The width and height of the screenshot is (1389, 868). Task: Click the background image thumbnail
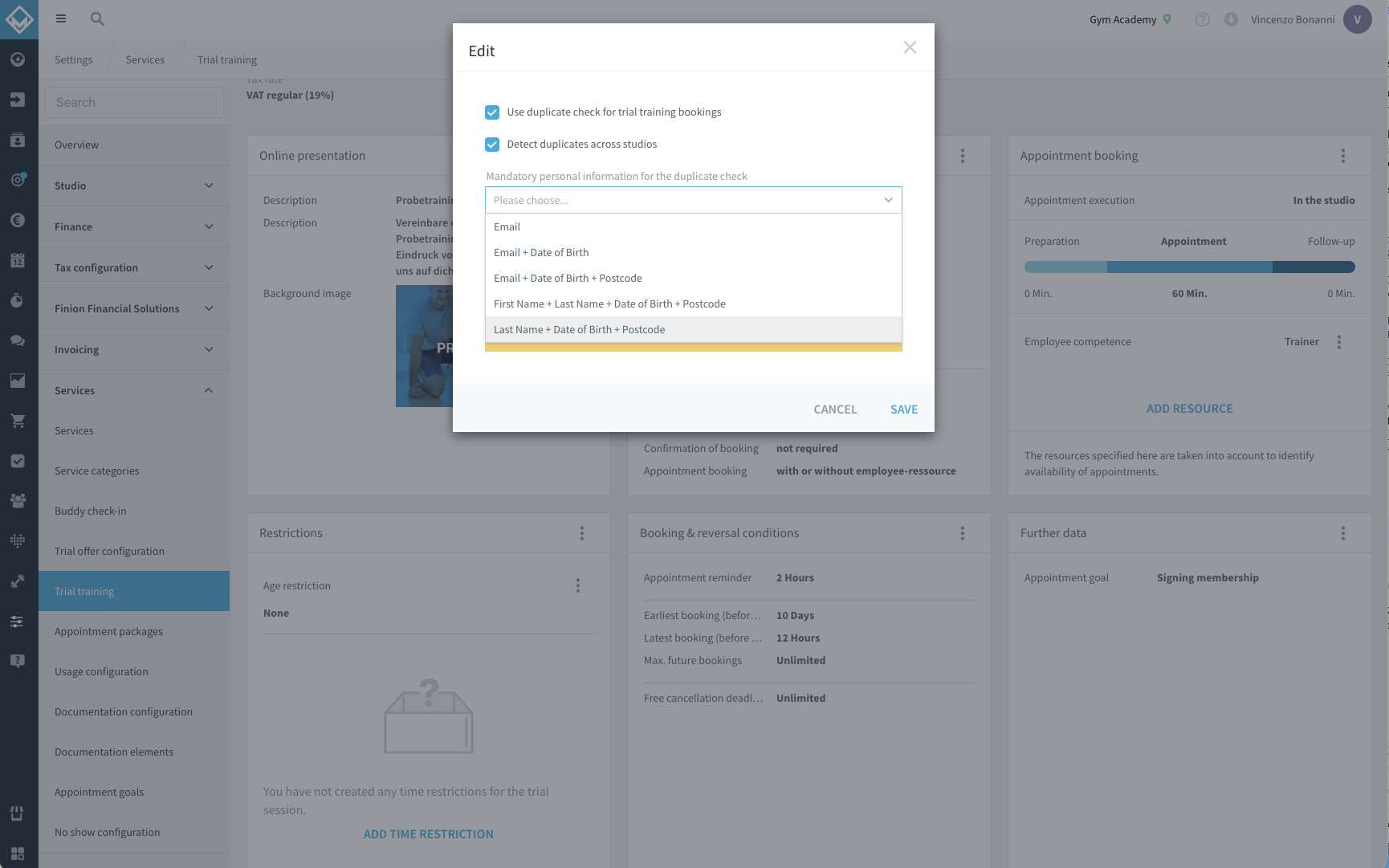point(424,346)
